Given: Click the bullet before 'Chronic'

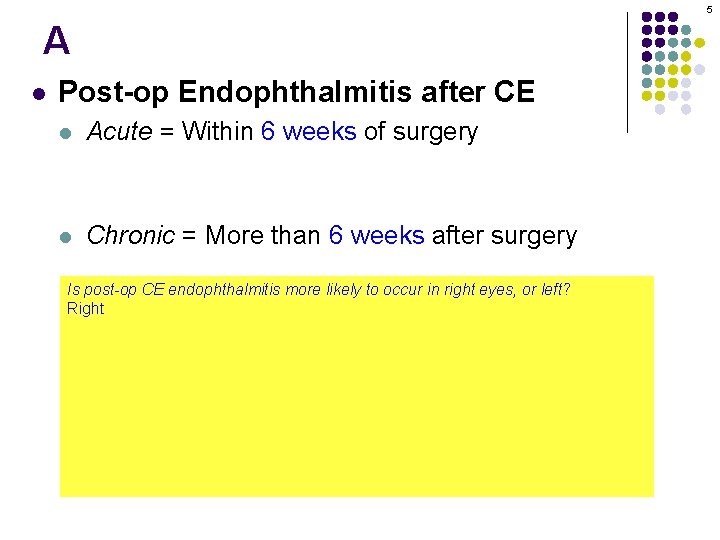Looking at the screenshot, I should [x=66, y=237].
